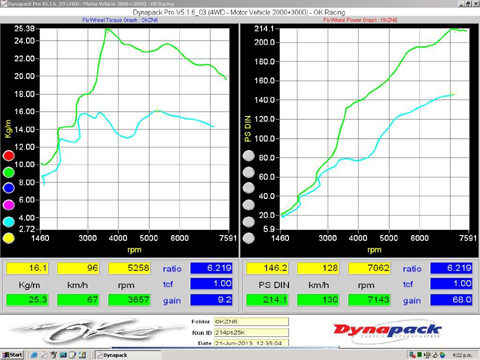Click the bottommost gray circle beside the power graph

[x=249, y=238]
